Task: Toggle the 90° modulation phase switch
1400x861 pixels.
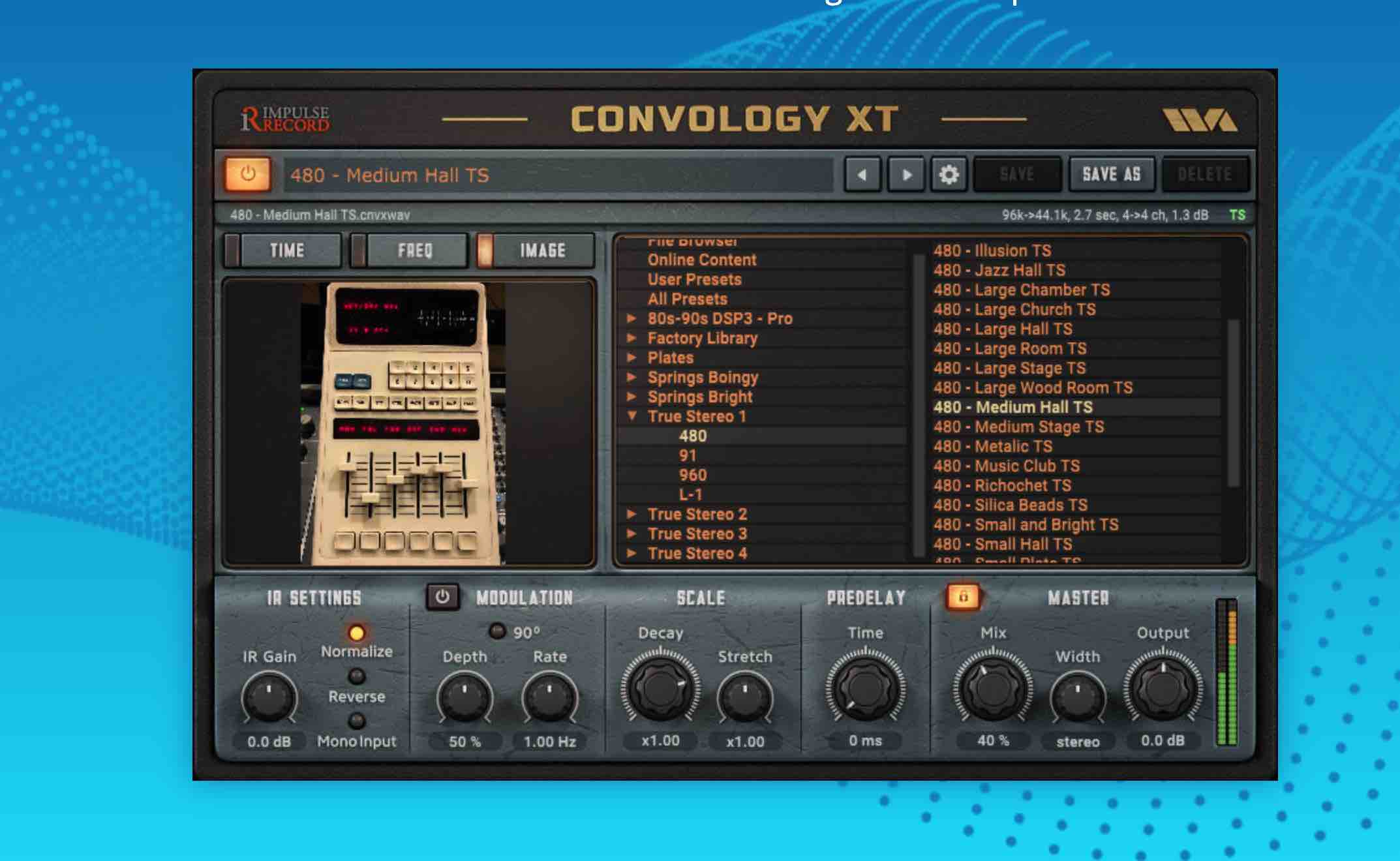Action: coord(497,631)
